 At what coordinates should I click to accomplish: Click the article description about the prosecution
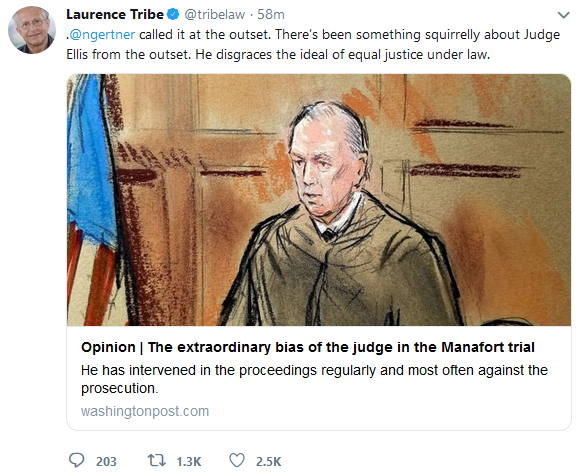coord(314,379)
